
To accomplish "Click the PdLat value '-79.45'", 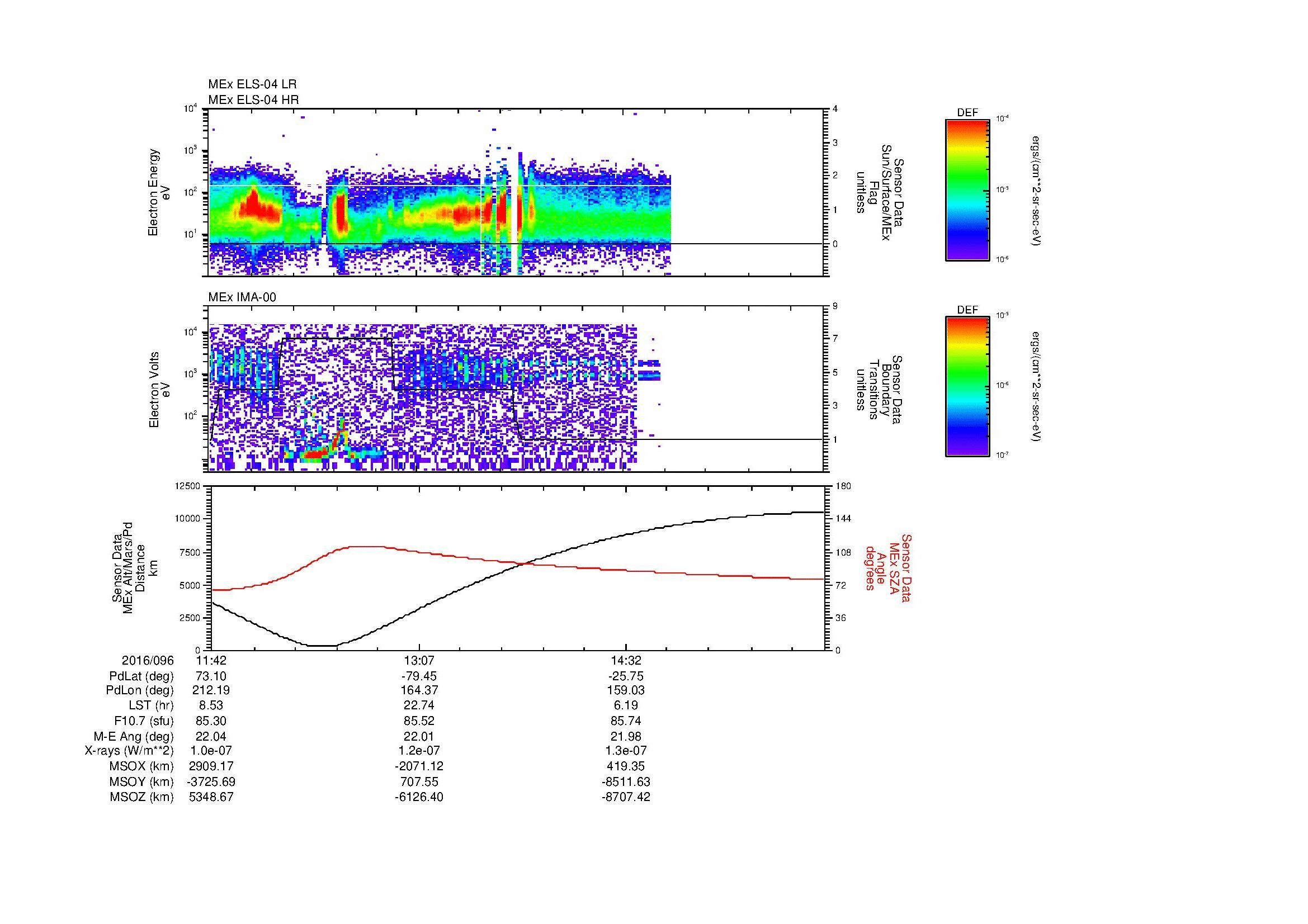I will click(419, 676).
